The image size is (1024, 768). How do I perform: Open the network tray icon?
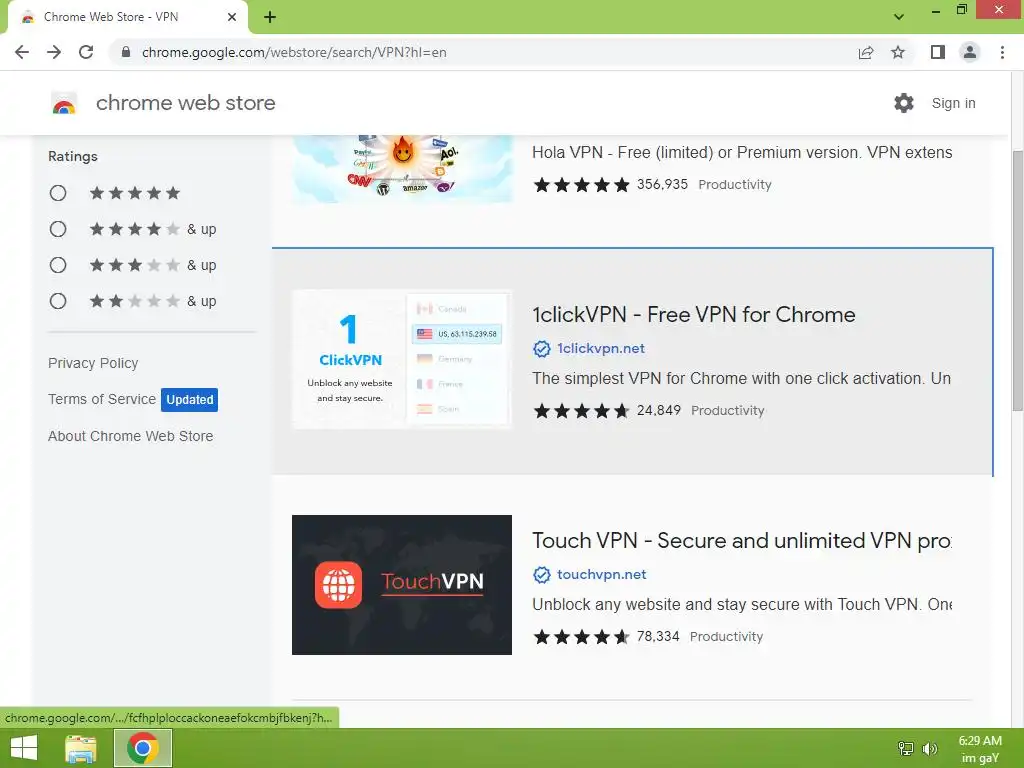(906, 748)
